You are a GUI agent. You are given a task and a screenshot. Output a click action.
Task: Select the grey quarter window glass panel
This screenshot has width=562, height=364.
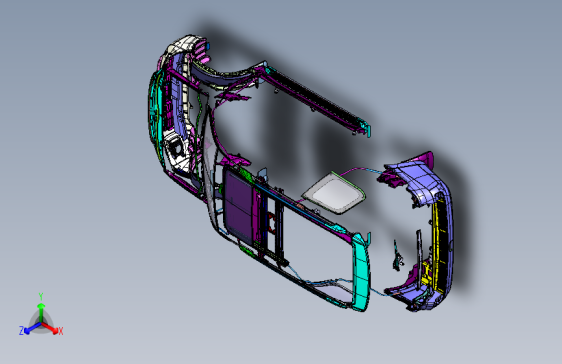pos(334,193)
